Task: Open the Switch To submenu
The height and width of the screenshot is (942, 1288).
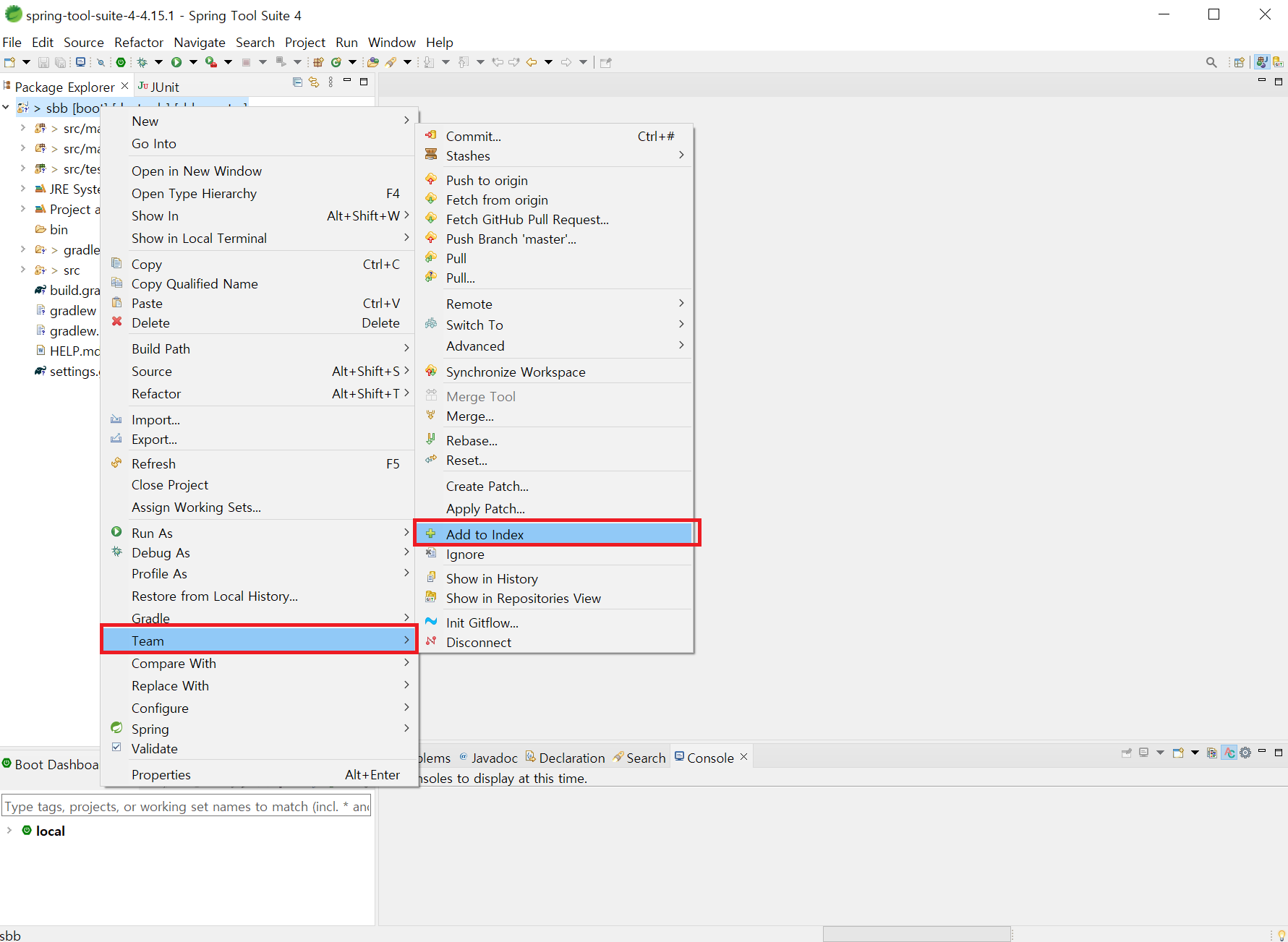Action: 554,325
